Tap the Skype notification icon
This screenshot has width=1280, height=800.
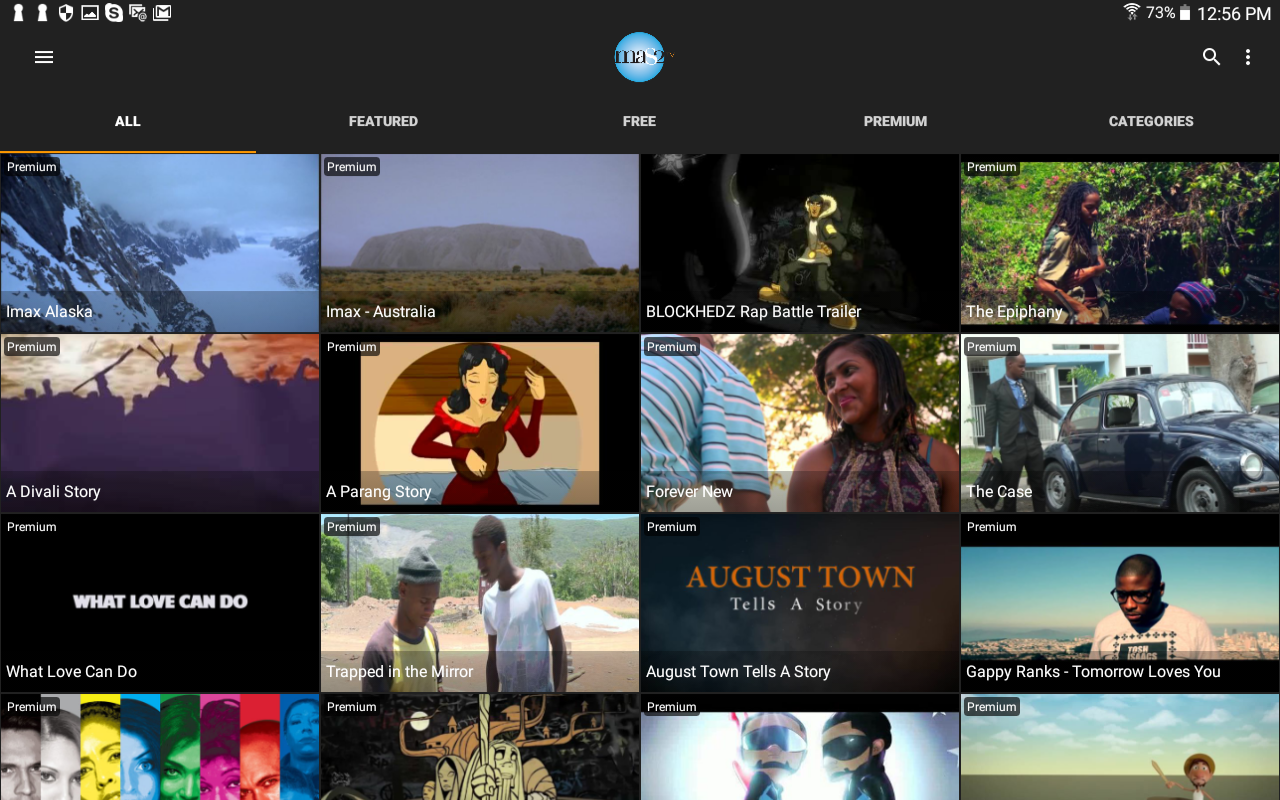click(114, 13)
